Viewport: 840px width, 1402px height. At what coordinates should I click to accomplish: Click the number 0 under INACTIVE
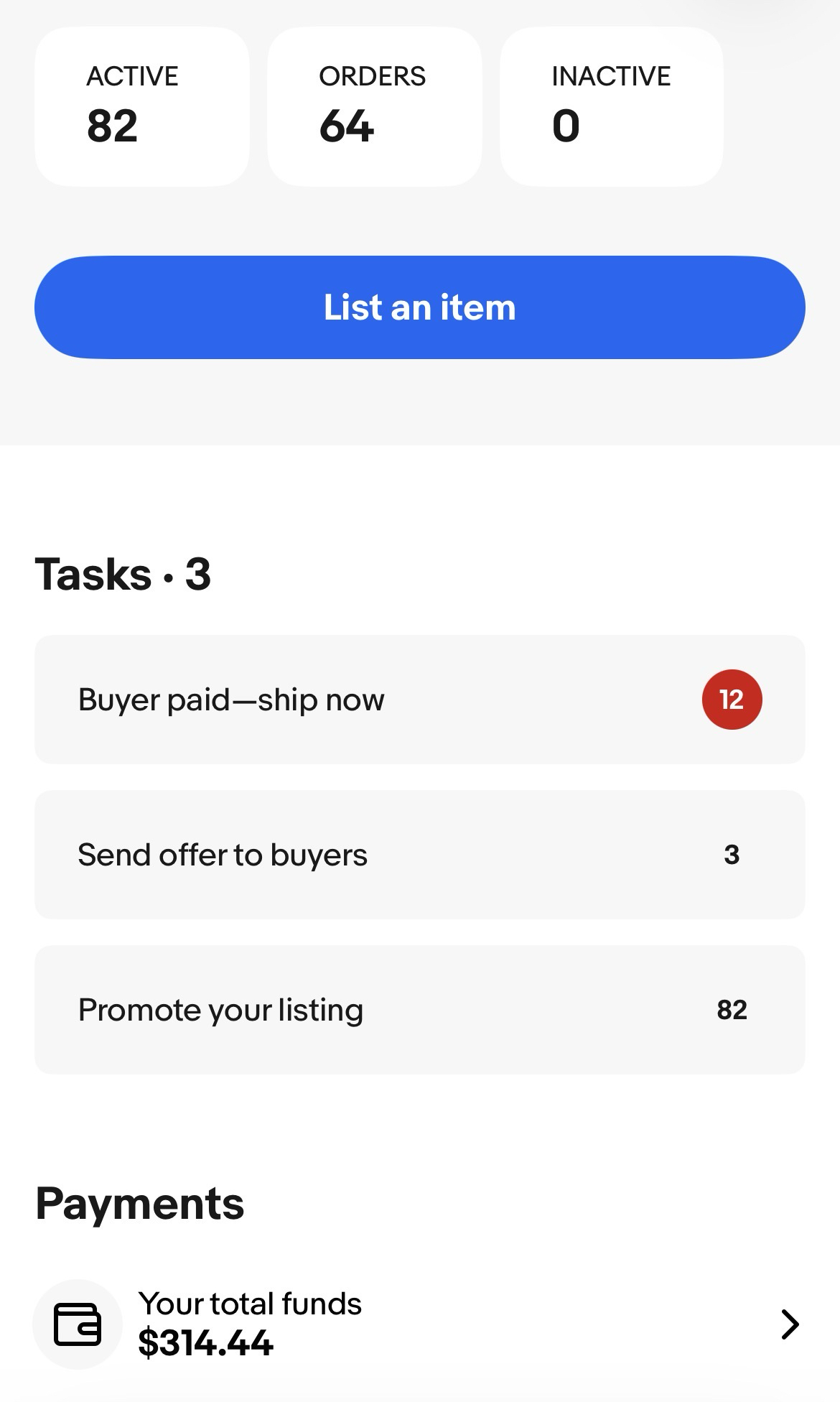(x=566, y=126)
